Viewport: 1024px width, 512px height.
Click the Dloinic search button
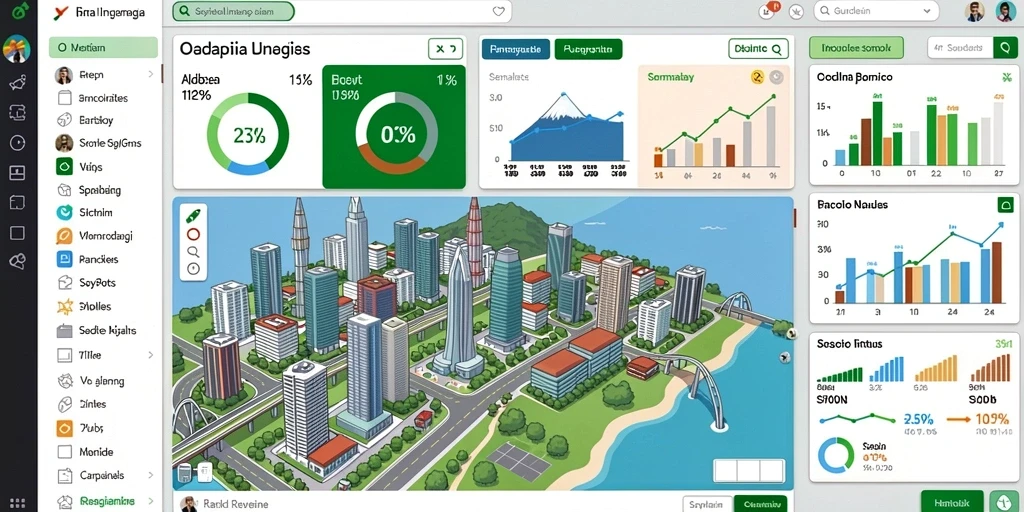click(x=758, y=48)
